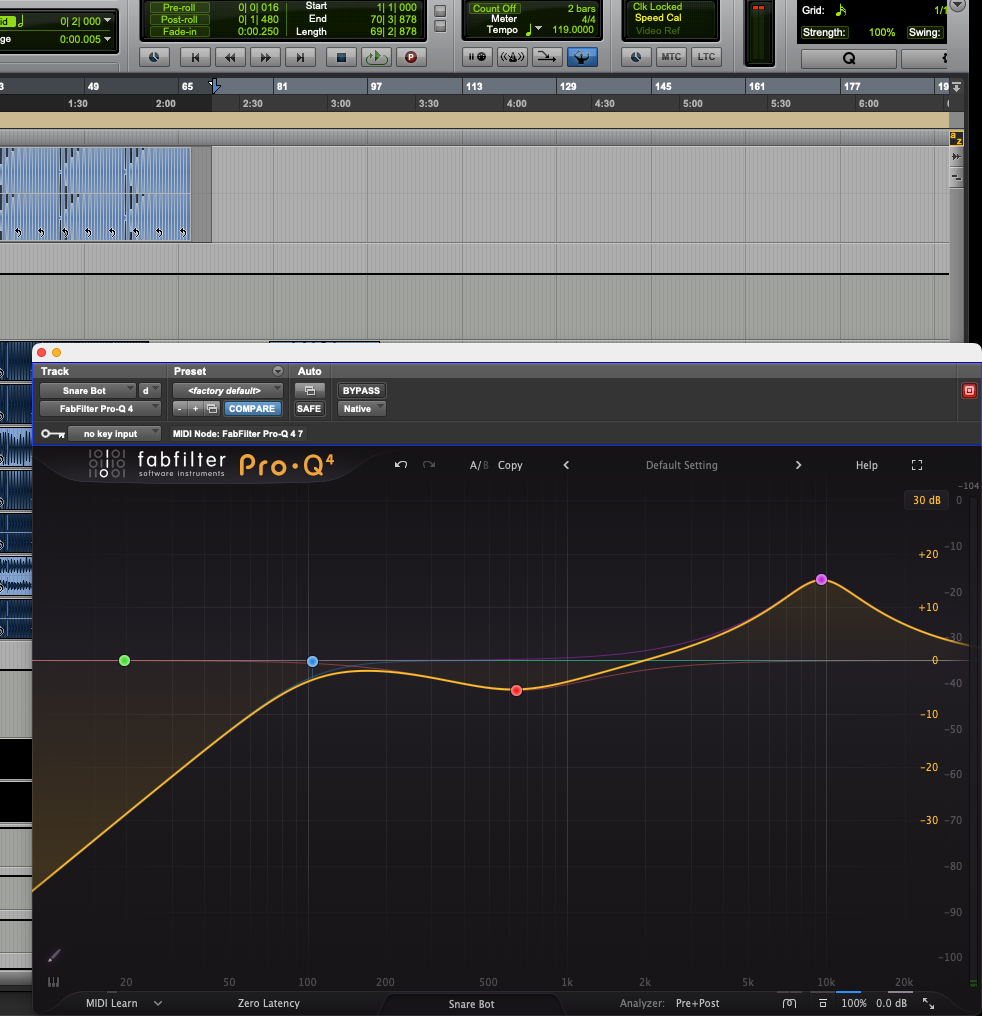Open the Nudge value dropdown showing 0:00.005

coord(108,39)
